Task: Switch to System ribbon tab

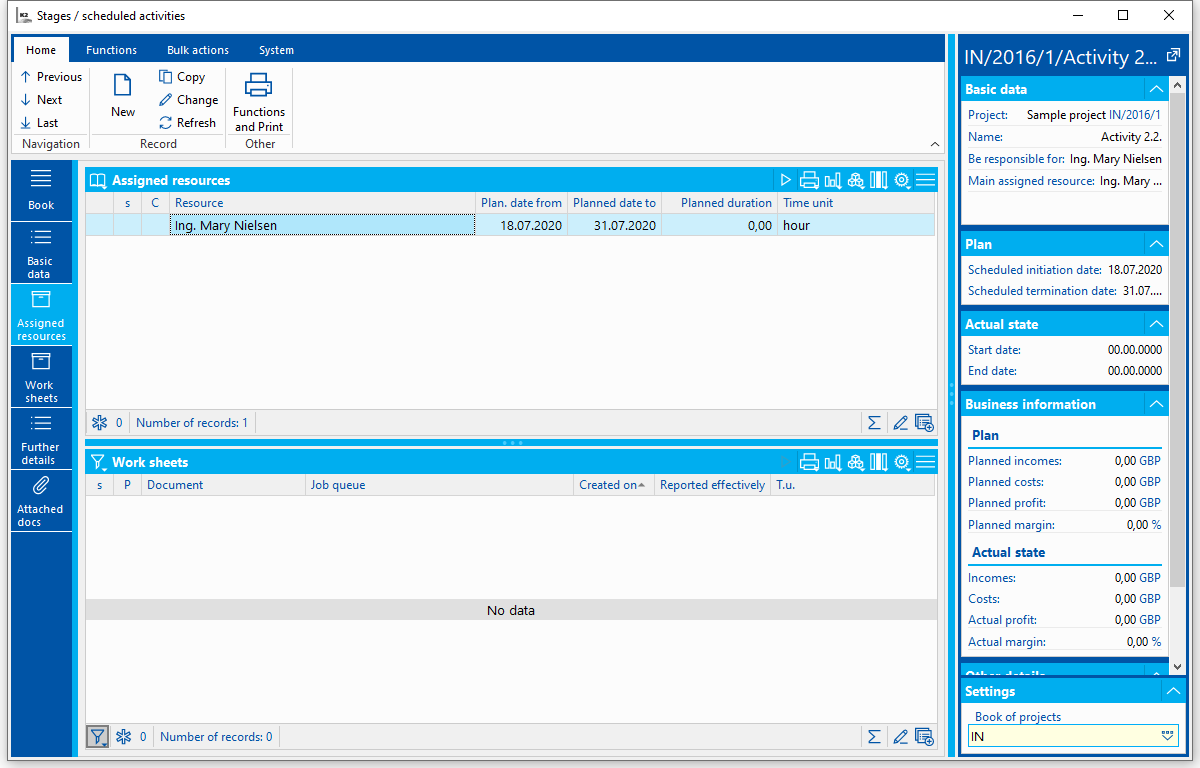Action: tap(276, 50)
